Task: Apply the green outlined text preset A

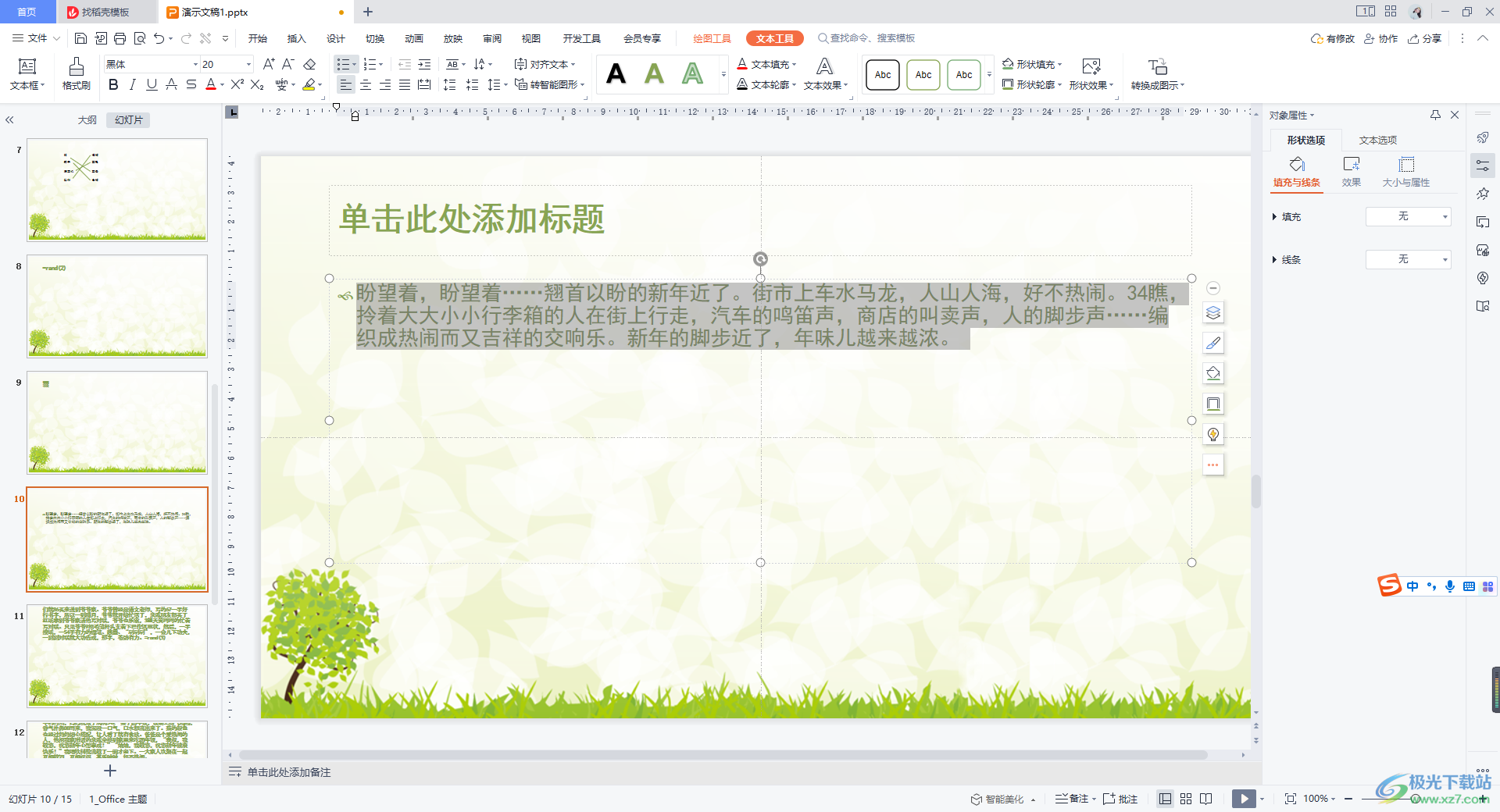Action: [692, 74]
